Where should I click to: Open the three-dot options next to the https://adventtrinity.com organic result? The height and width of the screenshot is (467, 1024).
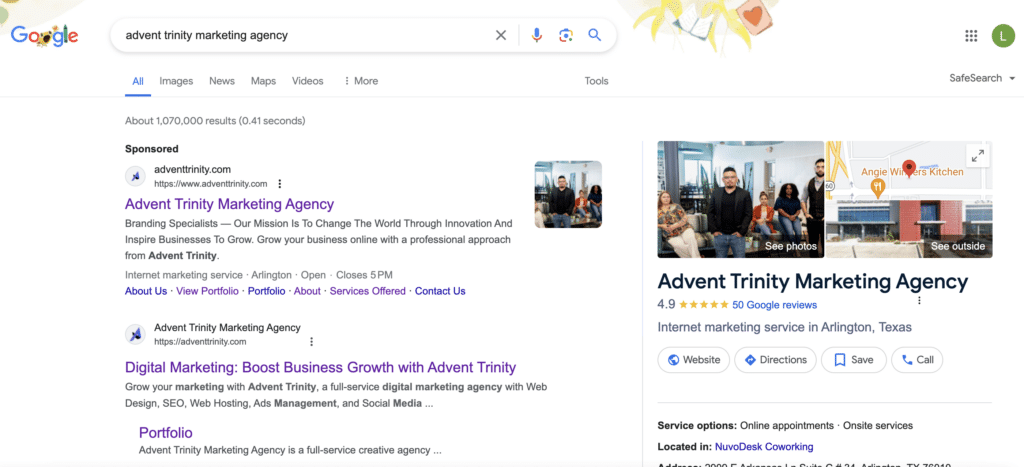click(312, 342)
